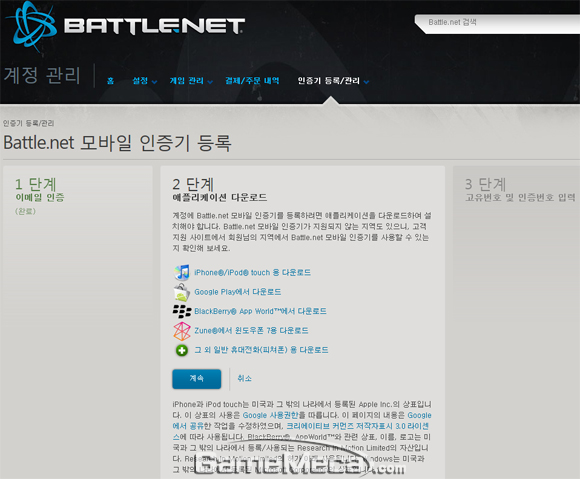Click the Google Play shopping bag icon
This screenshot has width=580, height=479.
pos(182,292)
